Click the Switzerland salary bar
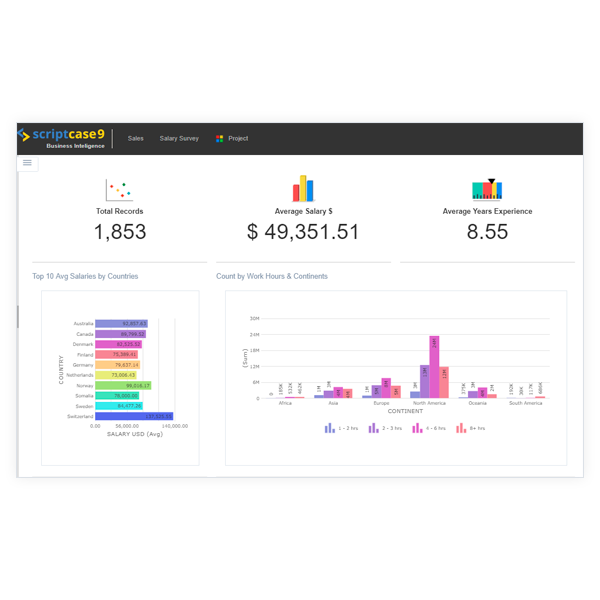Image resolution: width=600 pixels, height=600 pixels. (x=134, y=416)
